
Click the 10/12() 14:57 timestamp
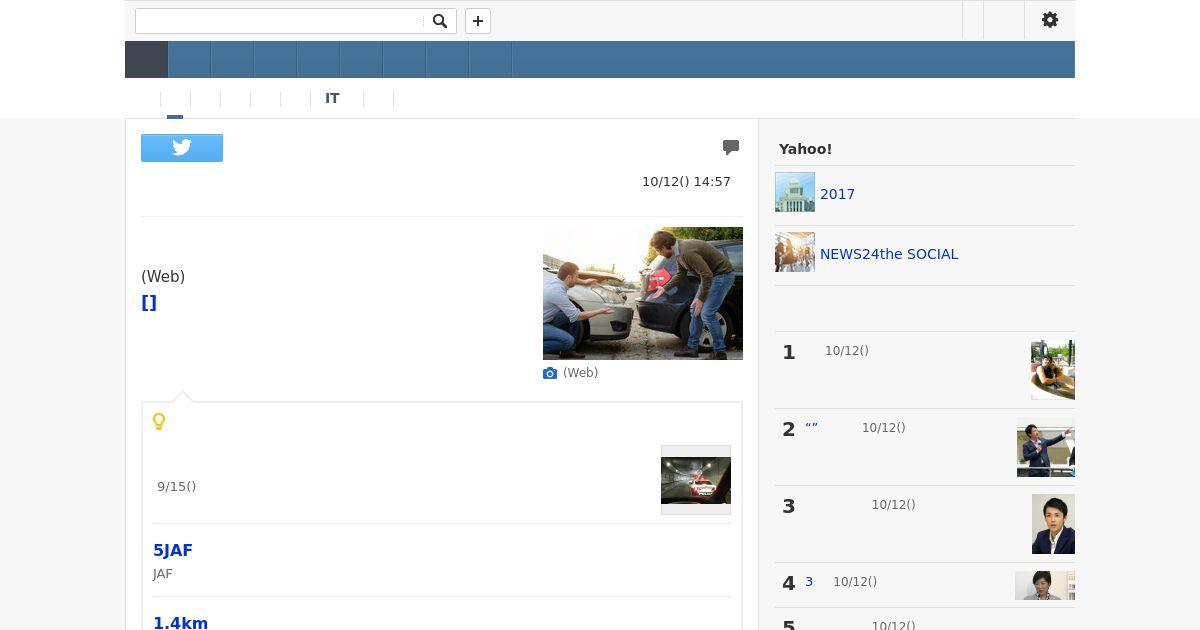pyautogui.click(x=686, y=182)
